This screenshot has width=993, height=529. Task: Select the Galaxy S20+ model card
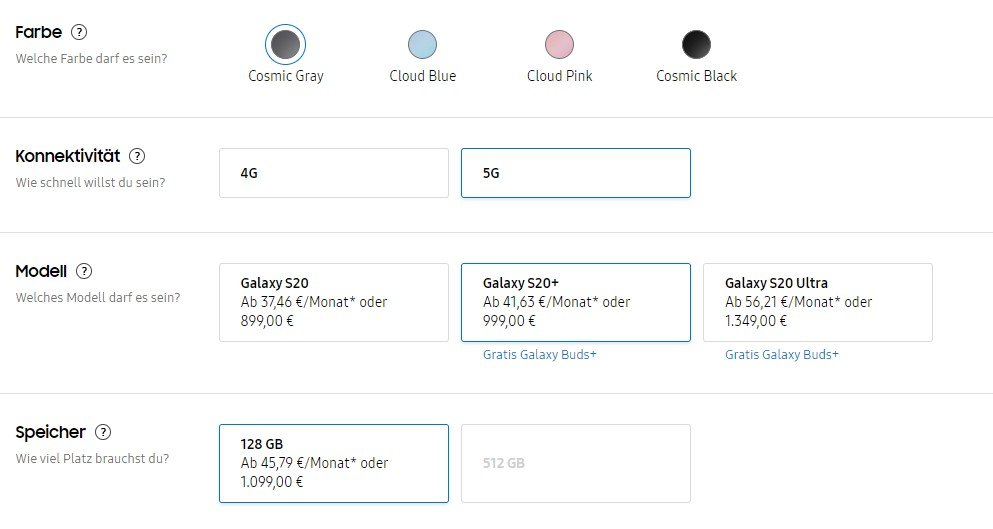576,303
